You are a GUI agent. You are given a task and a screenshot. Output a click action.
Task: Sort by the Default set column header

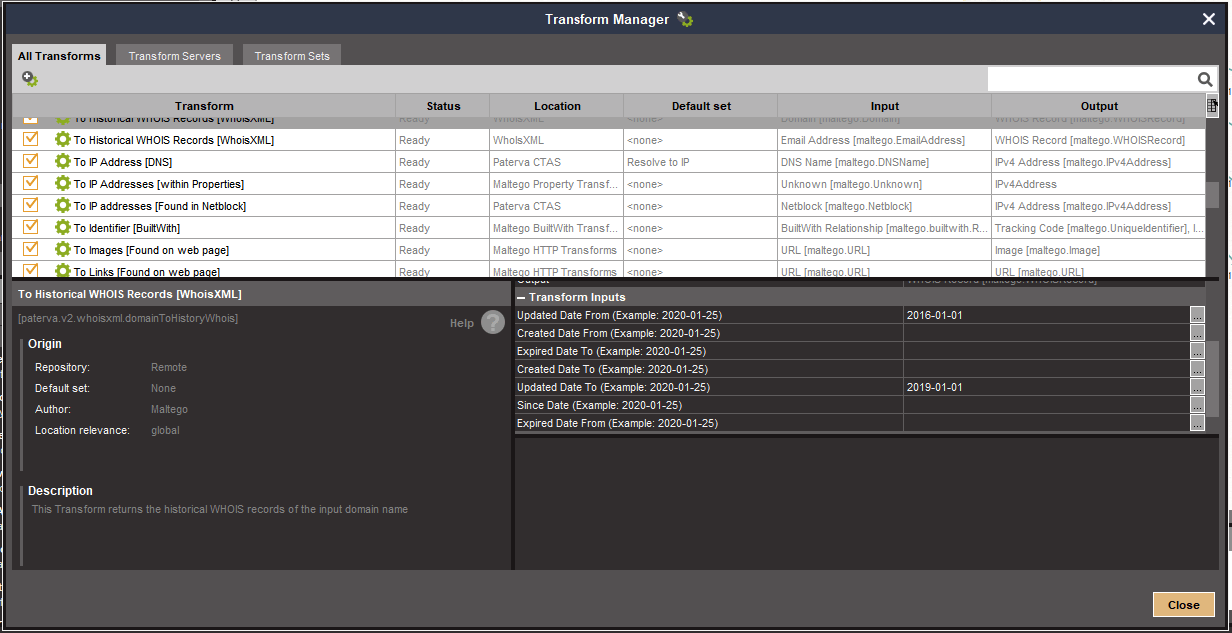click(x=701, y=106)
